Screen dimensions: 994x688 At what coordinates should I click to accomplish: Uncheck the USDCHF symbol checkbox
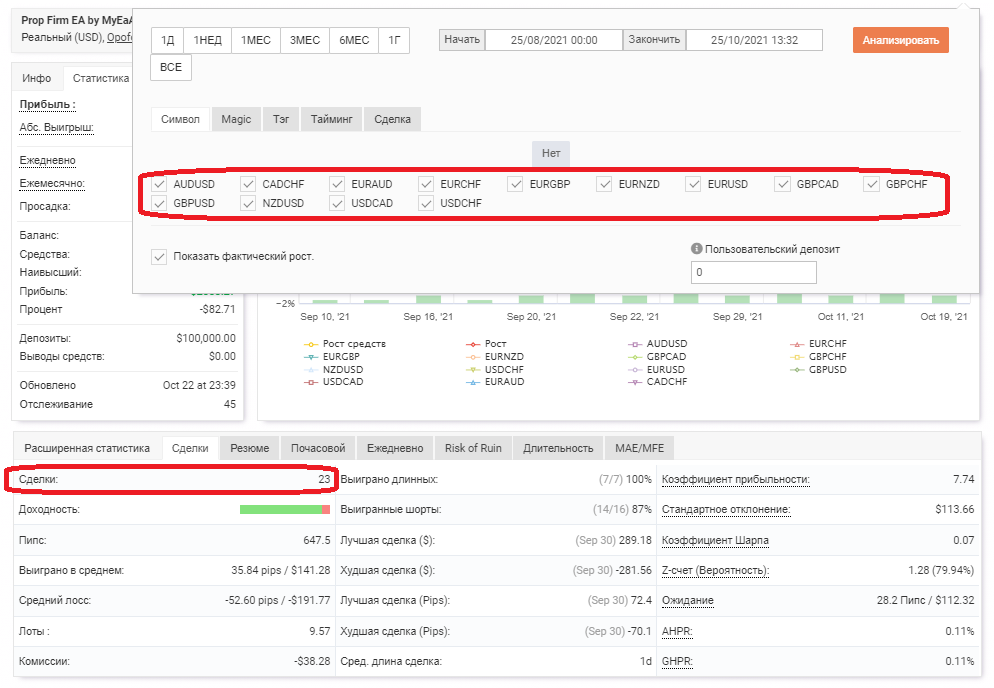point(426,204)
